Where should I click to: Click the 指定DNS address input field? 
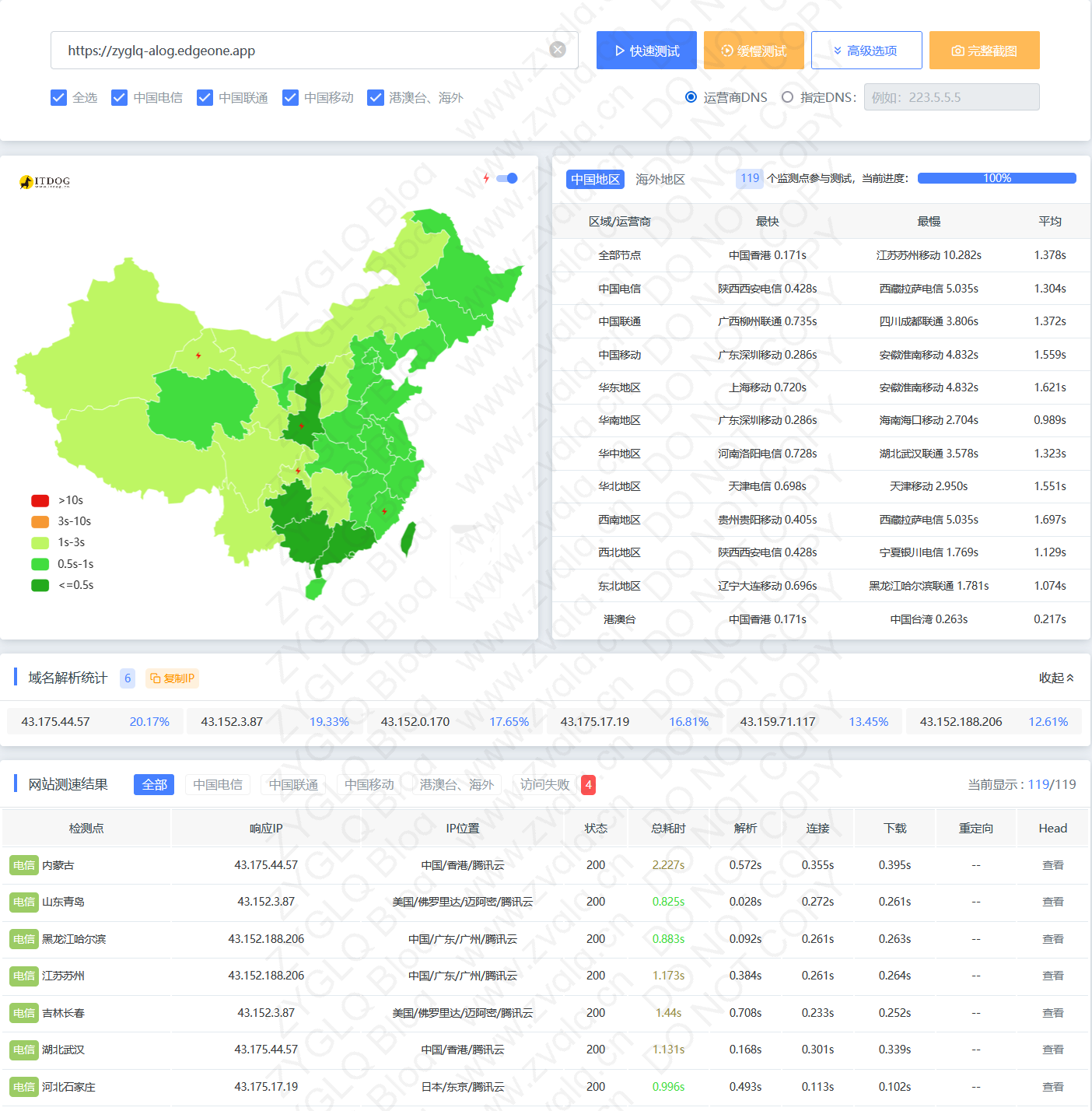click(951, 97)
